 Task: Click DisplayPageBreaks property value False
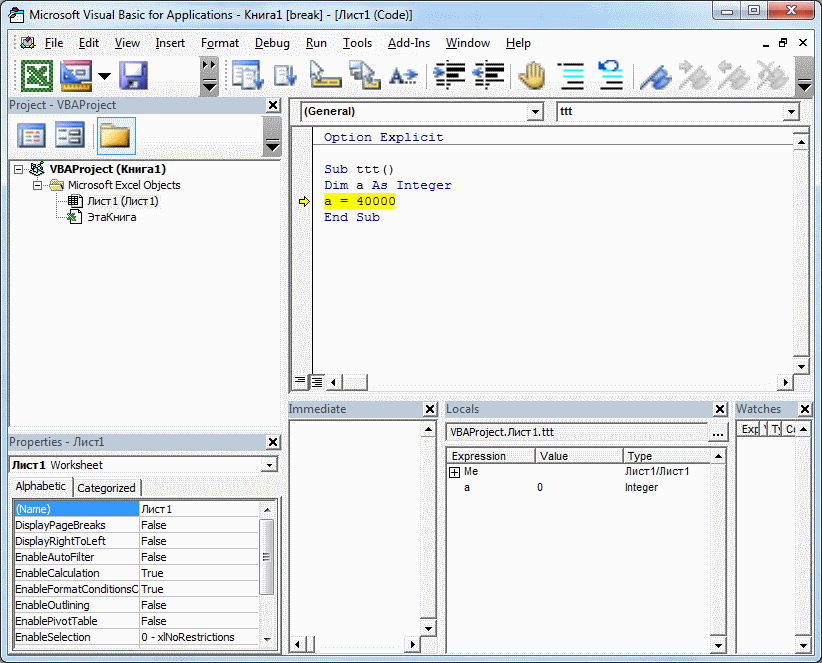[199, 525]
